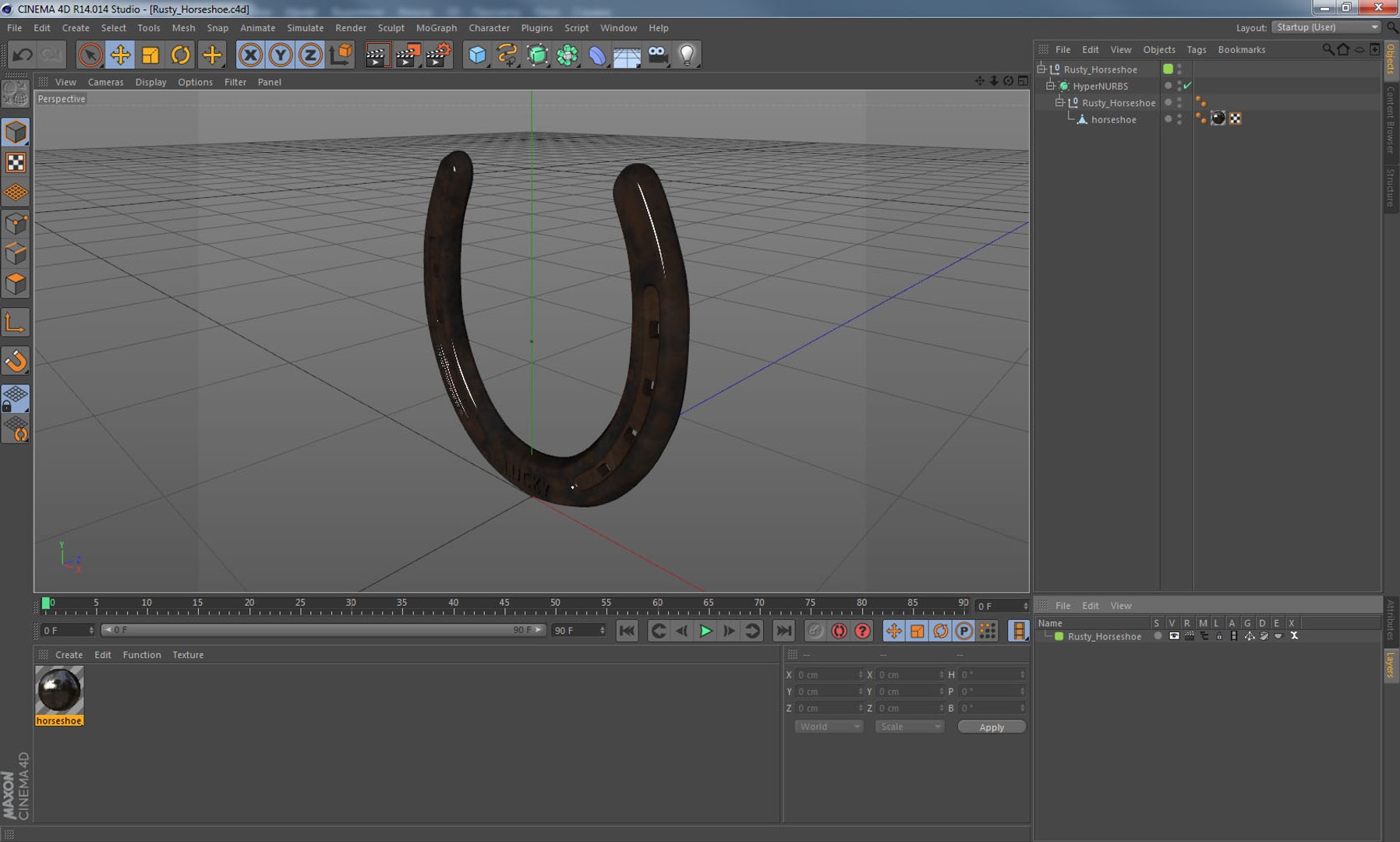Toggle HyperNURBS visibility dots
1400x842 pixels.
tap(1179, 86)
